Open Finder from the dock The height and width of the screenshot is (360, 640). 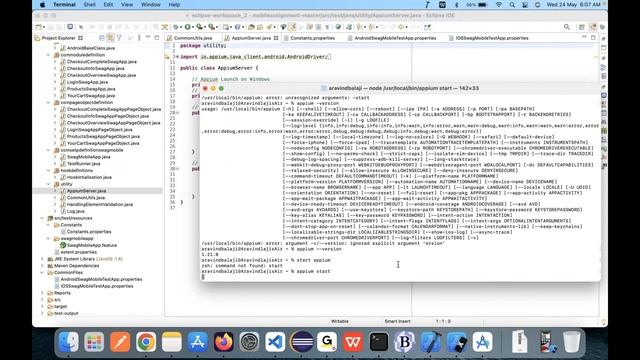click(x=69, y=342)
